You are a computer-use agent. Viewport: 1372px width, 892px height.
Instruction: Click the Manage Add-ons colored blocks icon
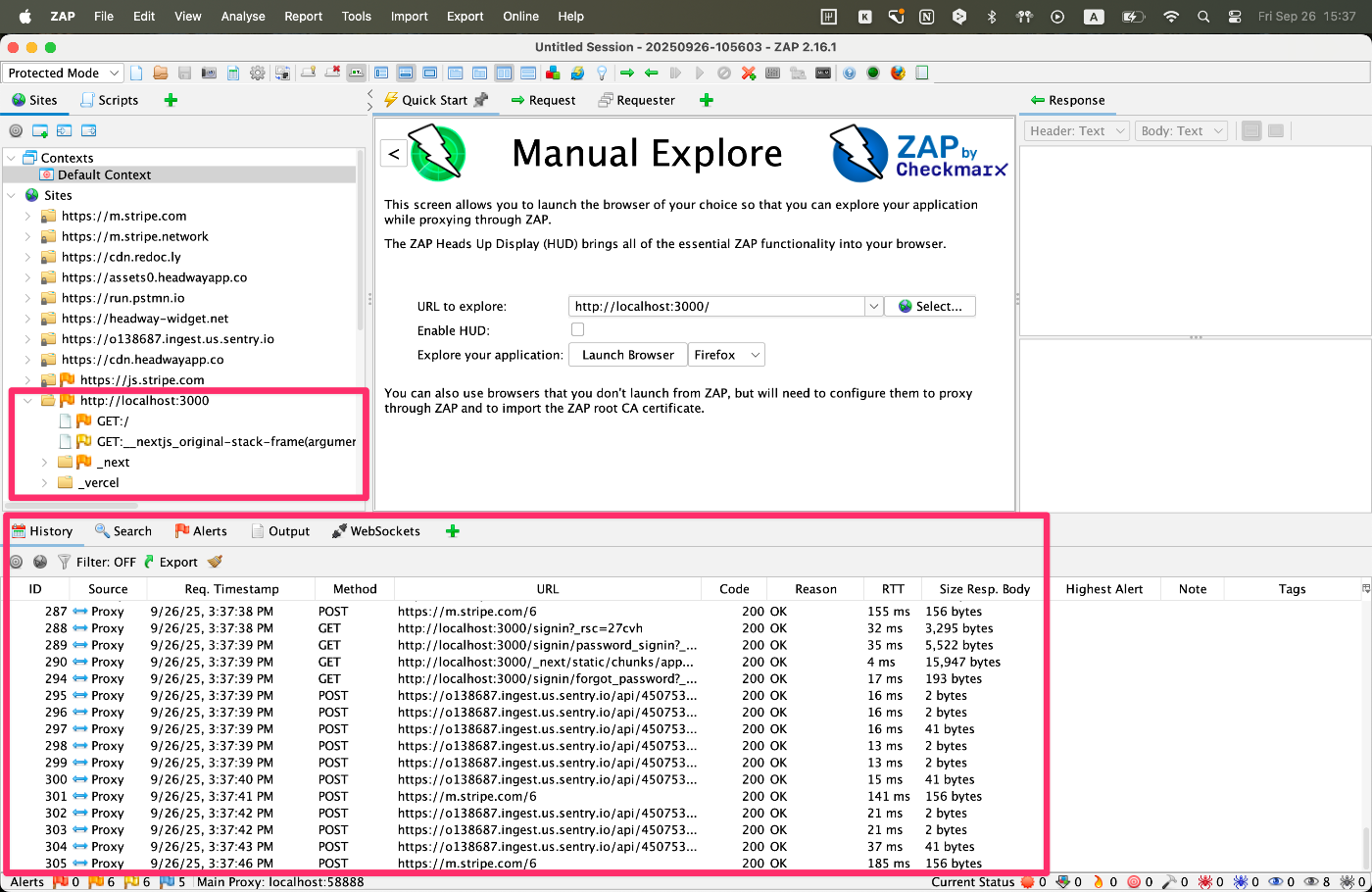tap(553, 73)
